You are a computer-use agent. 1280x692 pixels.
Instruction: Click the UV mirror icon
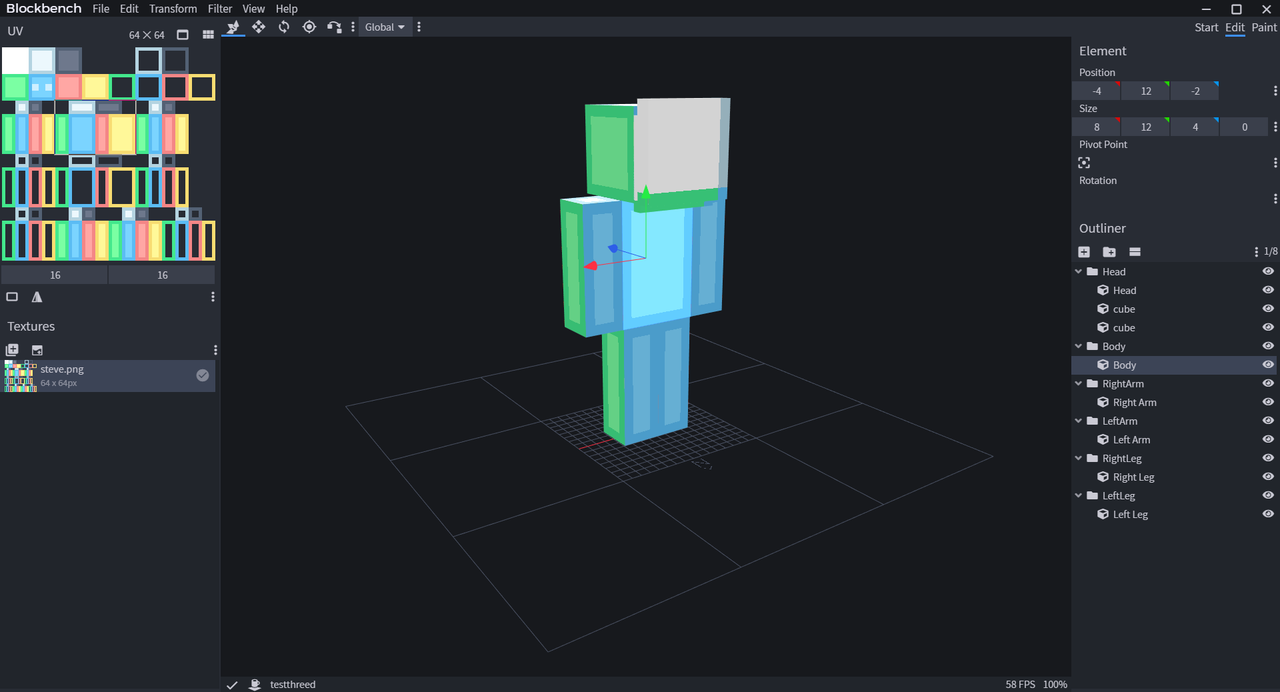37,297
